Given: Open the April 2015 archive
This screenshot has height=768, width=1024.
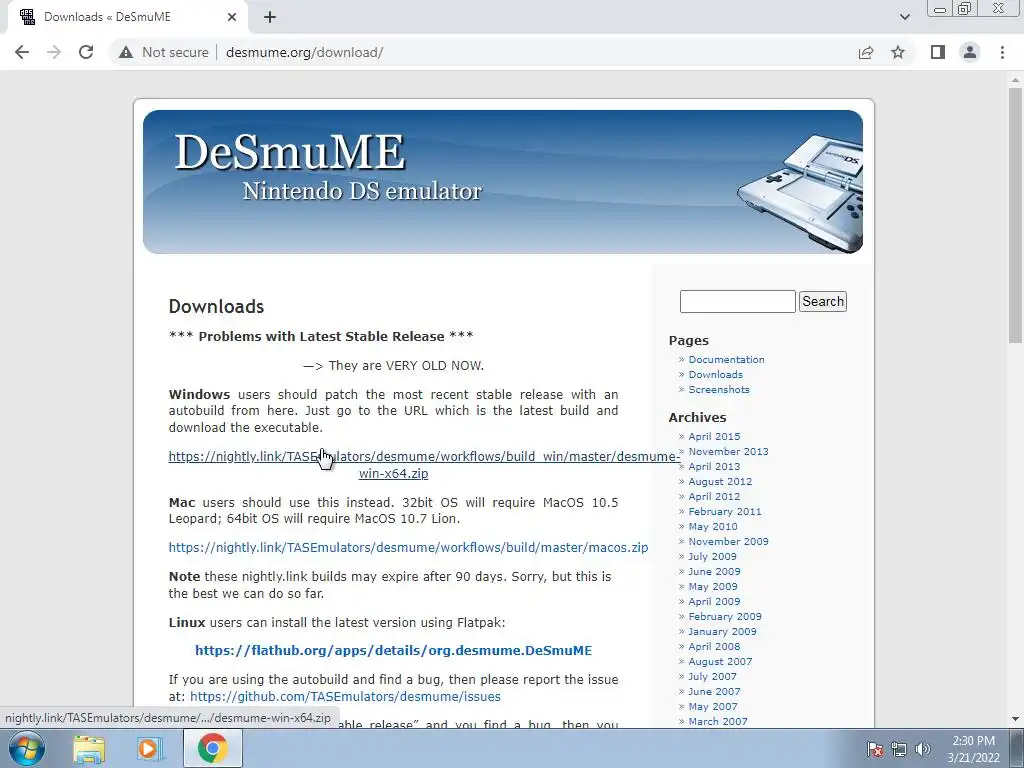Looking at the screenshot, I should pyautogui.click(x=714, y=436).
